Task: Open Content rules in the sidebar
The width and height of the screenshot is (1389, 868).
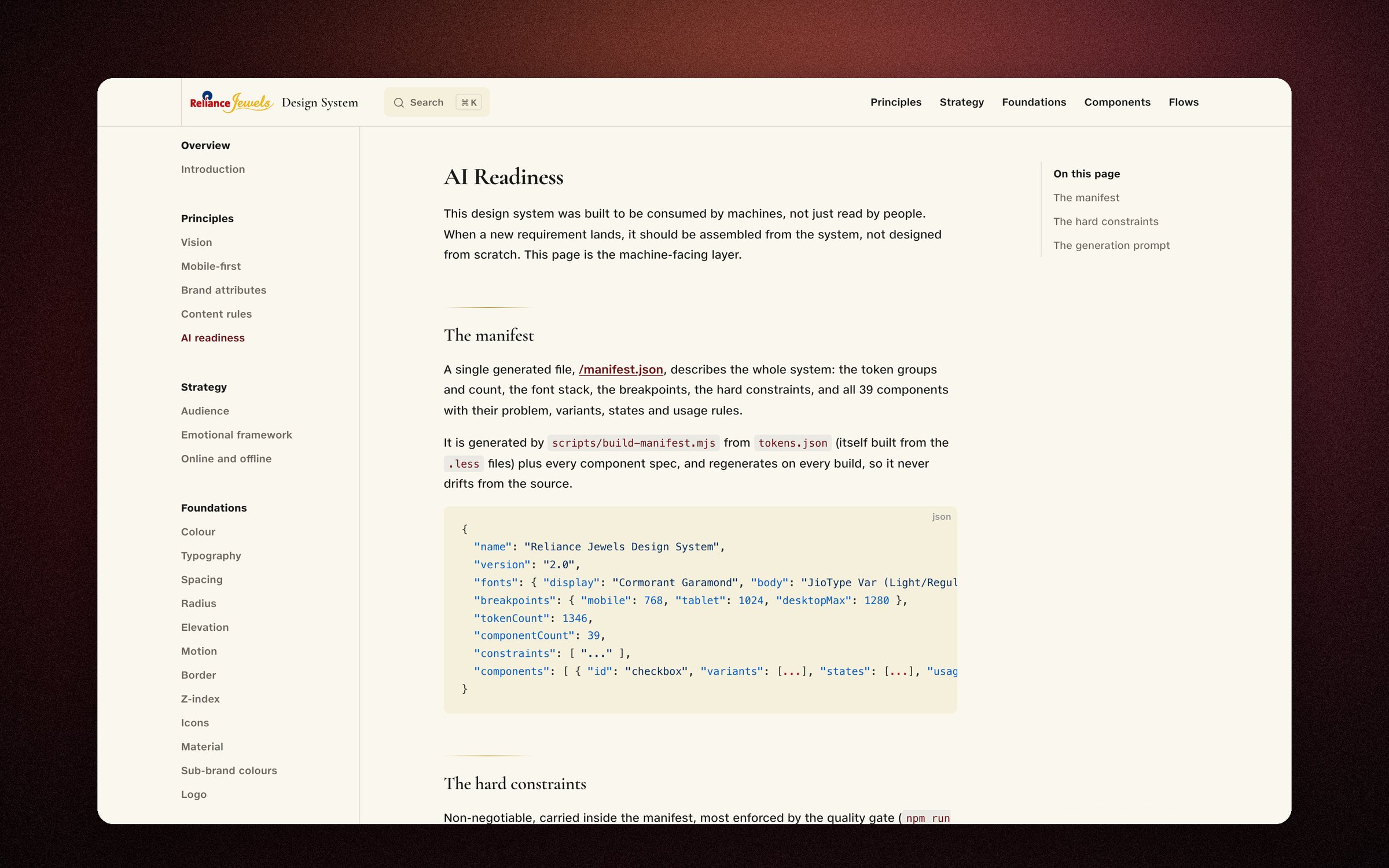Action: [x=216, y=314]
